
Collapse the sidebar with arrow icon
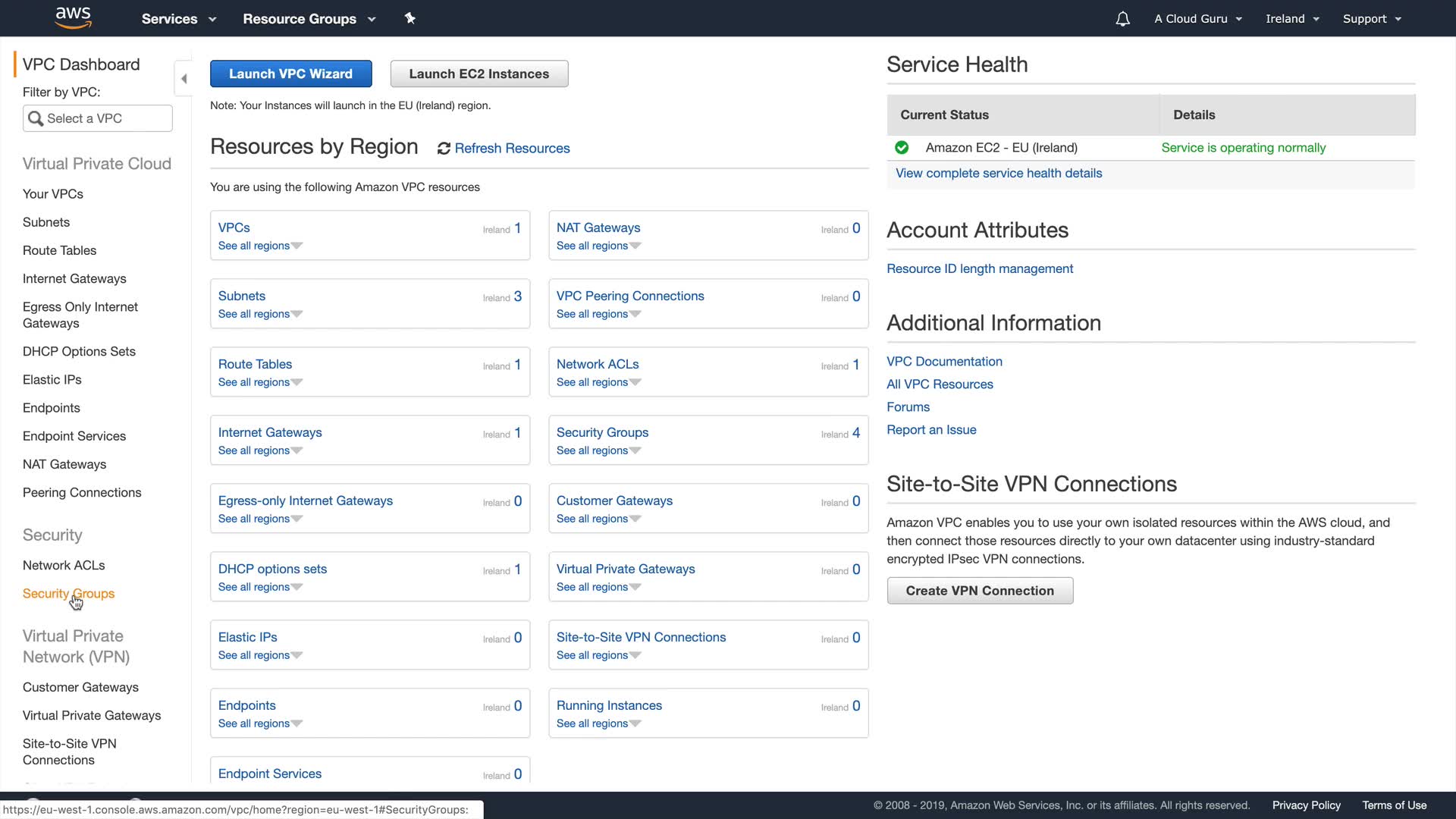[184, 79]
